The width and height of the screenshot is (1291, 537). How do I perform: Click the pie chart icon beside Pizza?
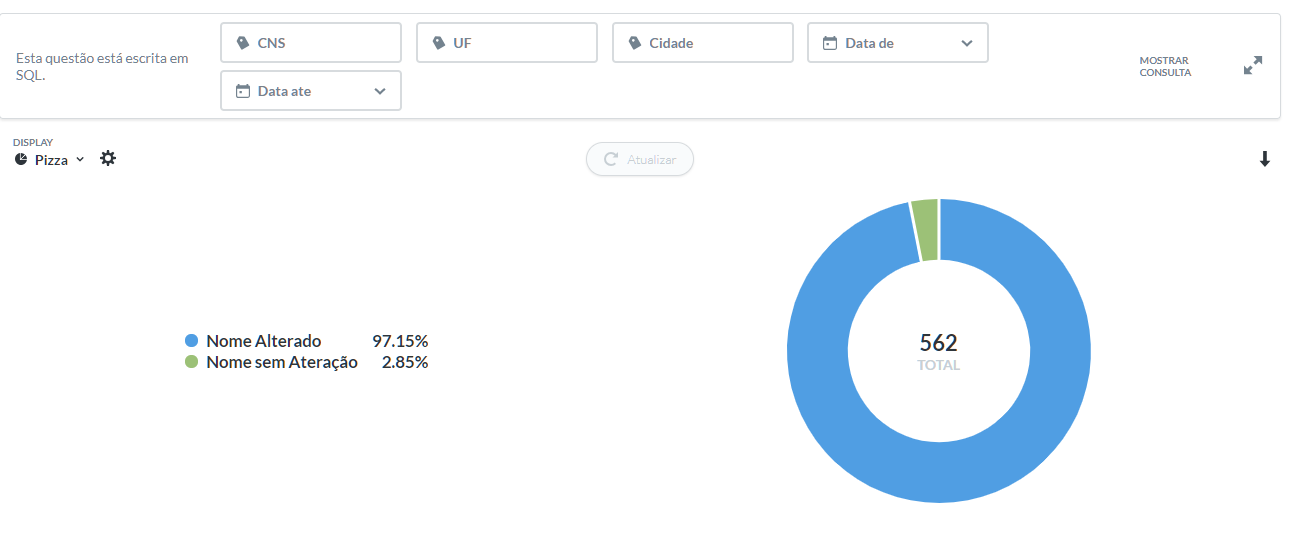[22, 159]
